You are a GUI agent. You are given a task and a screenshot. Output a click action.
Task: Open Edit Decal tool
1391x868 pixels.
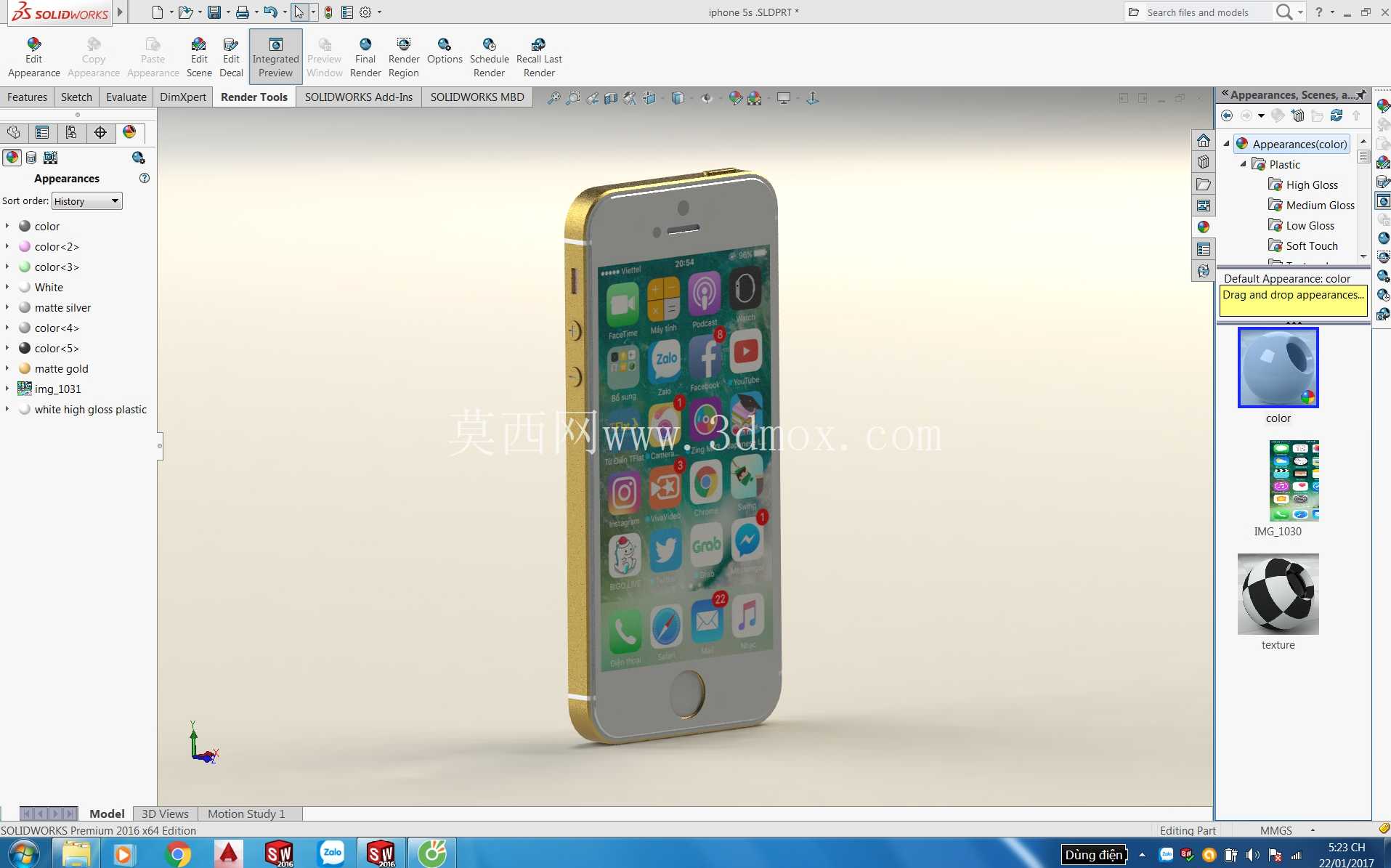click(x=231, y=57)
